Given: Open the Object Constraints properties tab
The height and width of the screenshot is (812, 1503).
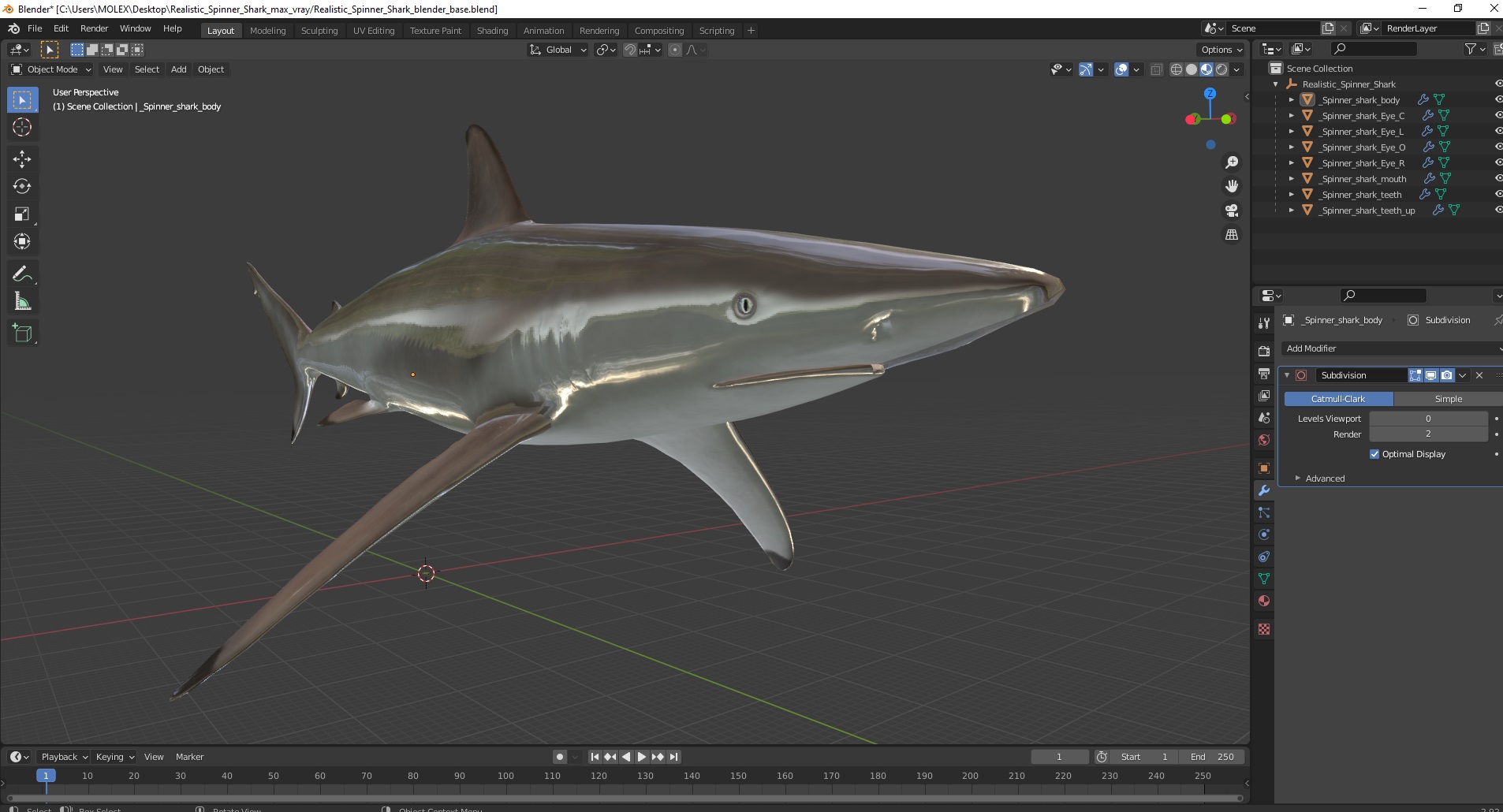Looking at the screenshot, I should [x=1264, y=557].
